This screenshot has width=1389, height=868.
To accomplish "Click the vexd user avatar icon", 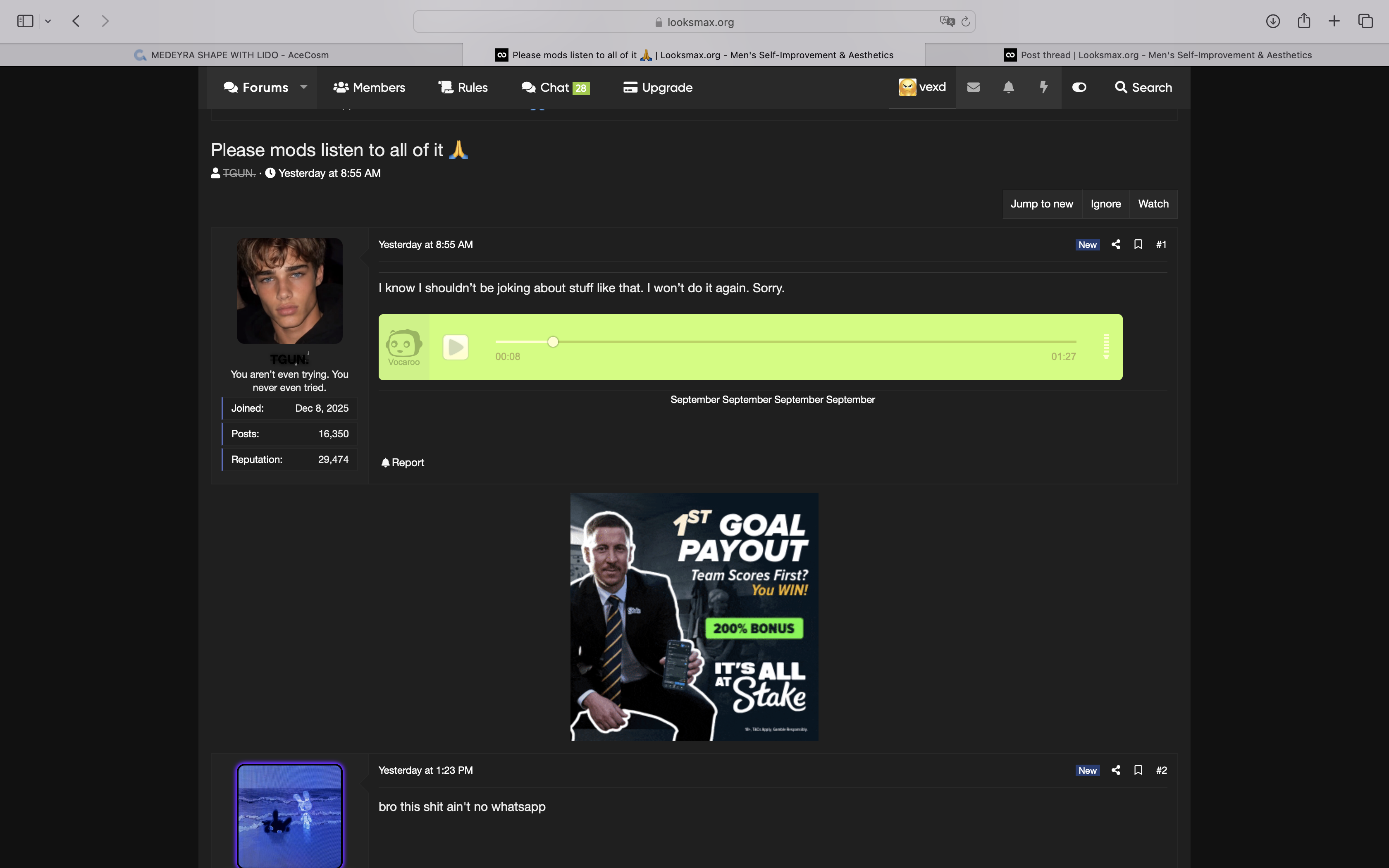I will point(907,87).
